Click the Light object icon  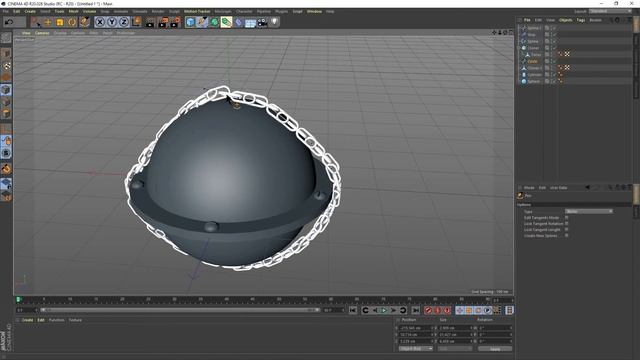[274, 22]
